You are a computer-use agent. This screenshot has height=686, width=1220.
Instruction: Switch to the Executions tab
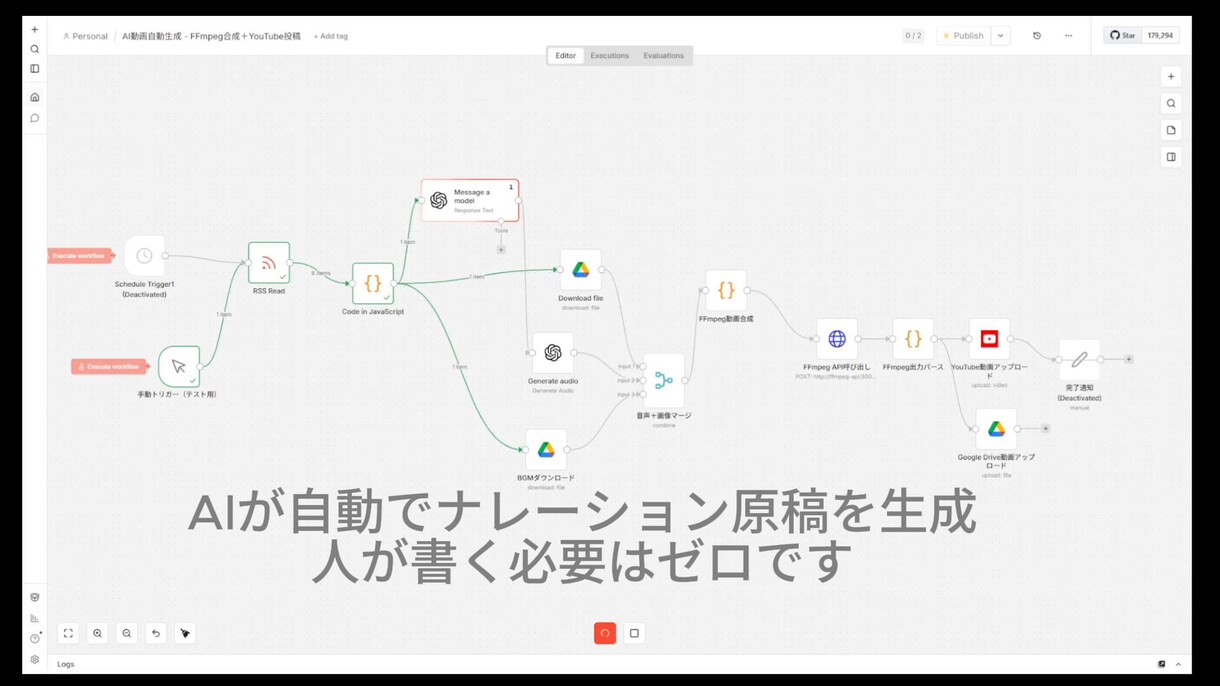[609, 56]
